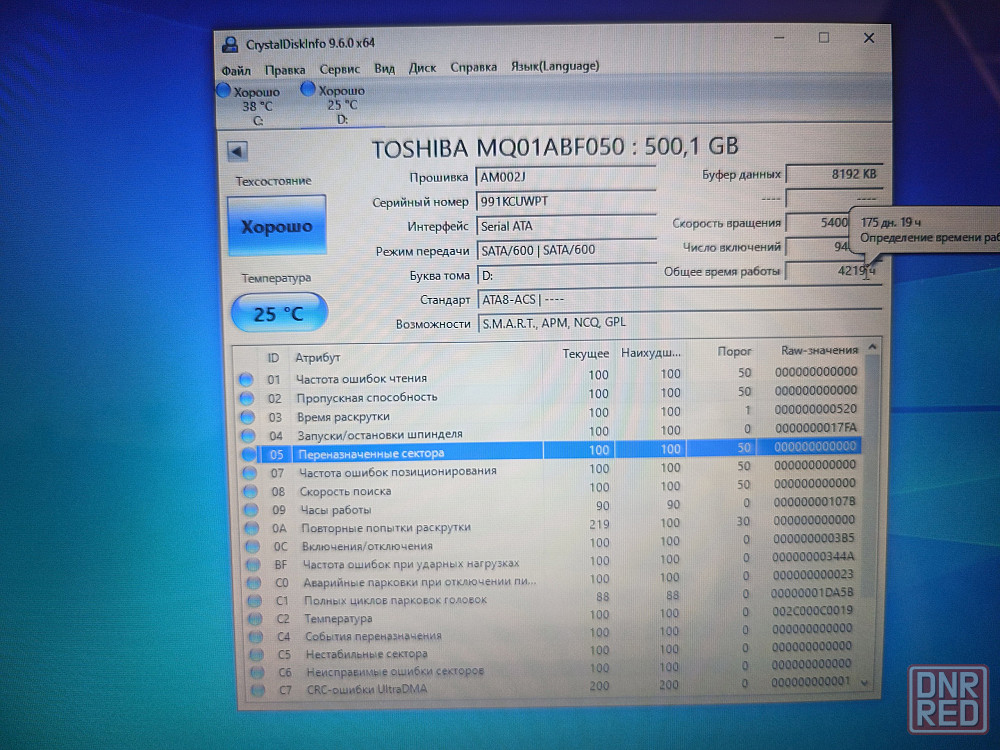Click the scrollbar down arrow in attribute list
The width and height of the screenshot is (1000, 750).
point(865,682)
